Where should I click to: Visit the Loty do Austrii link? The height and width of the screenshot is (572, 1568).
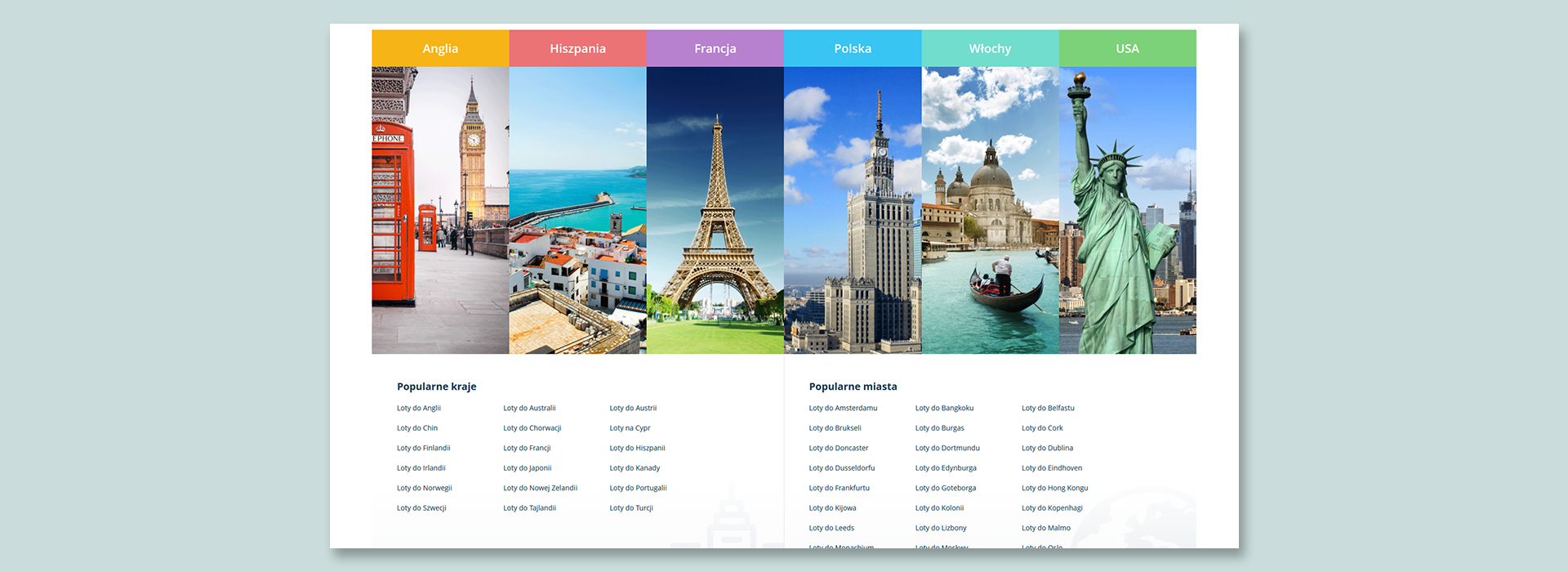[633, 408]
